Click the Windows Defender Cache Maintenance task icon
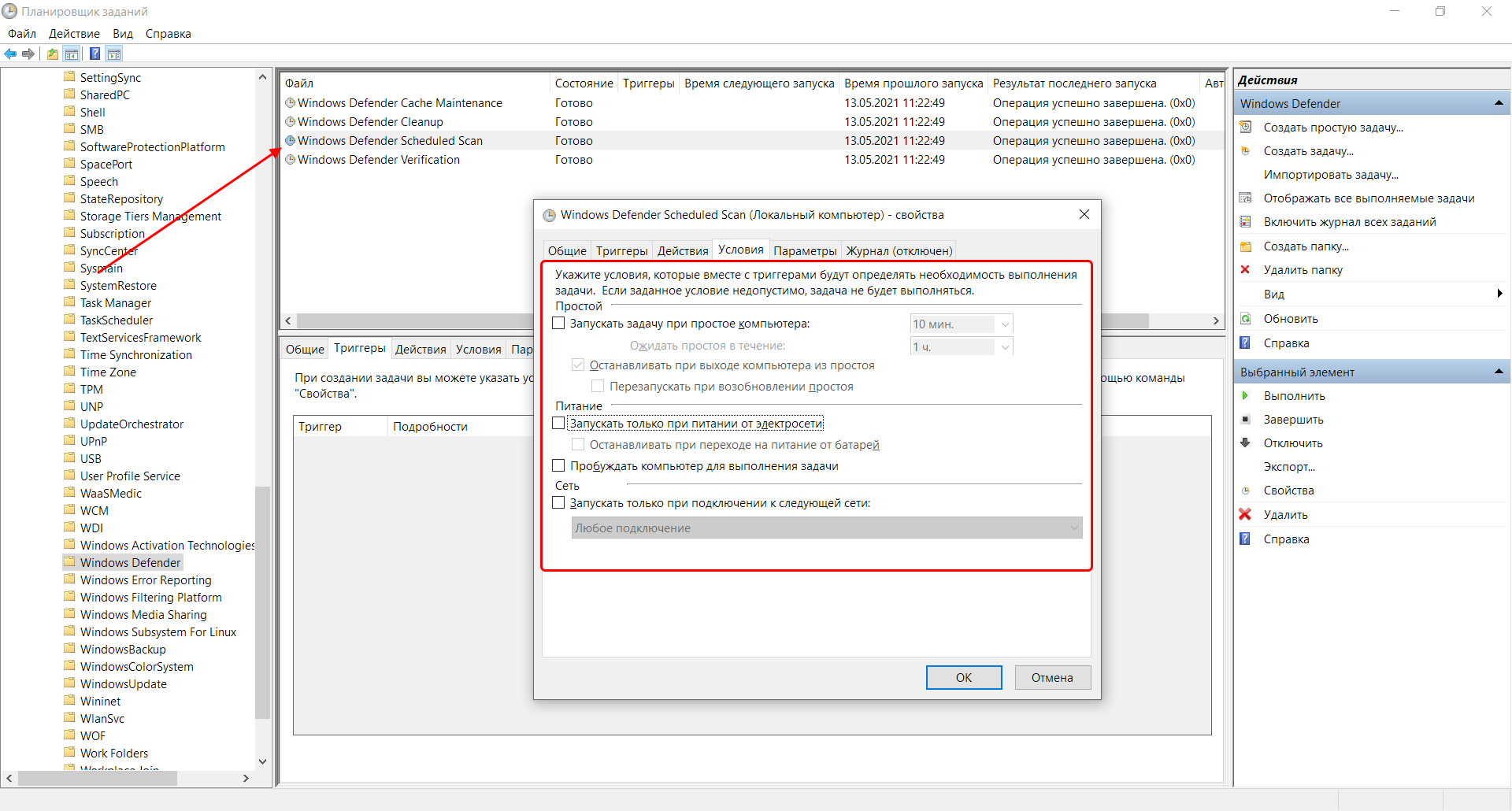 point(290,102)
